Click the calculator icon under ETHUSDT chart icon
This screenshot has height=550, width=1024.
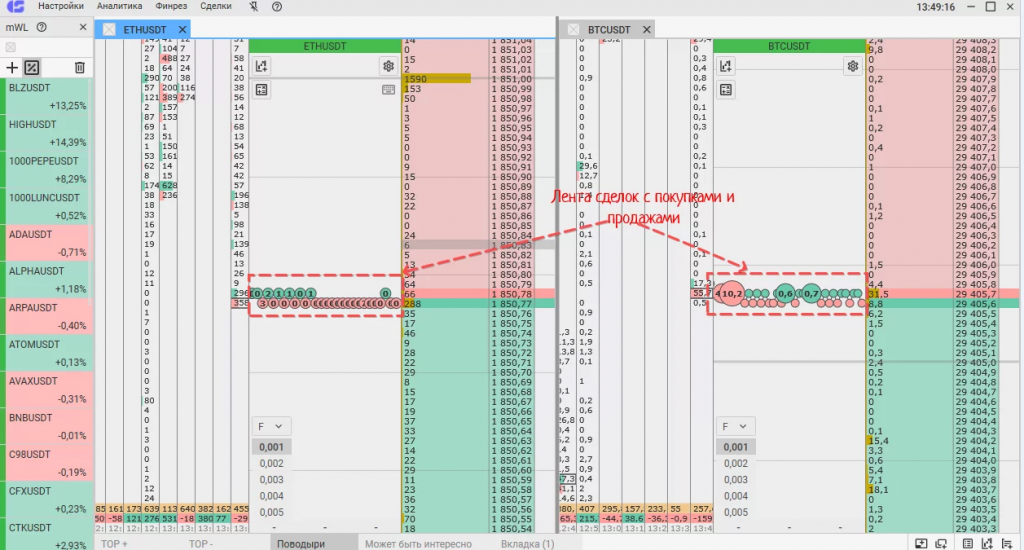coord(261,89)
